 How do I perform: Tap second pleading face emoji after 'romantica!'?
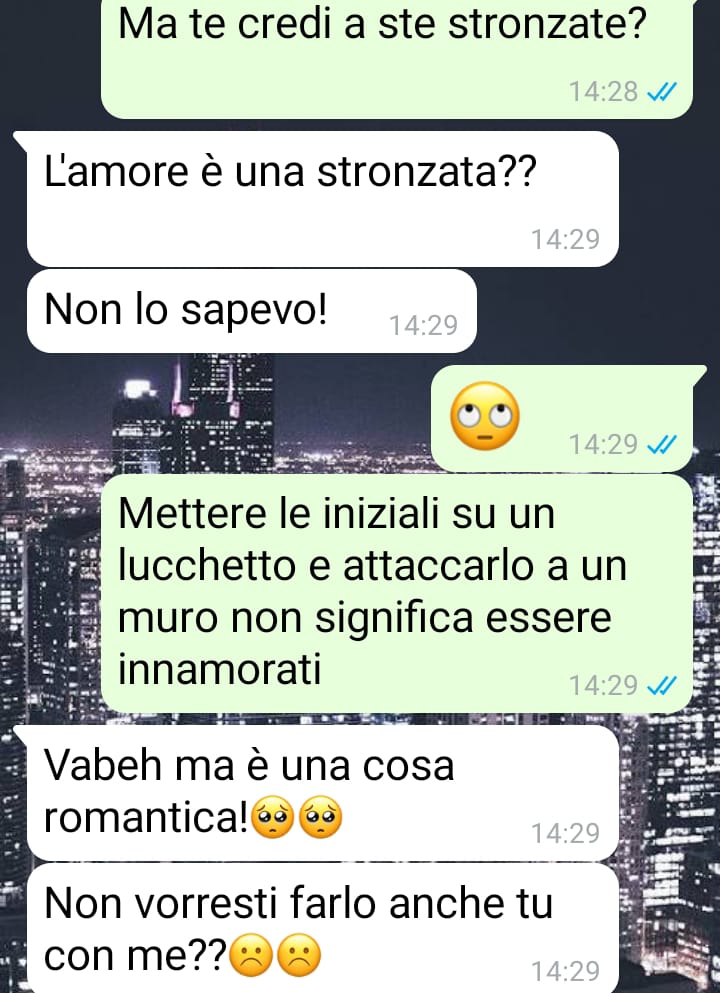(320, 816)
